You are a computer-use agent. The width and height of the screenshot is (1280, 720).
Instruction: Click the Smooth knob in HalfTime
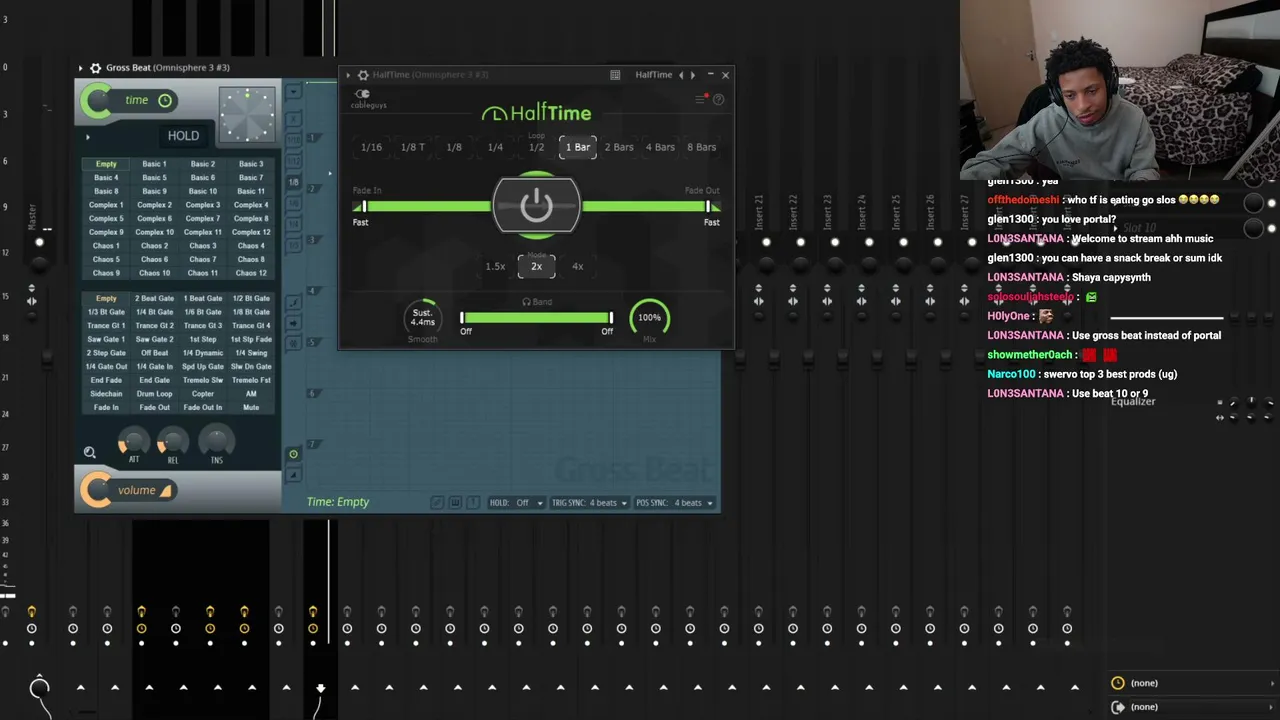point(422,318)
